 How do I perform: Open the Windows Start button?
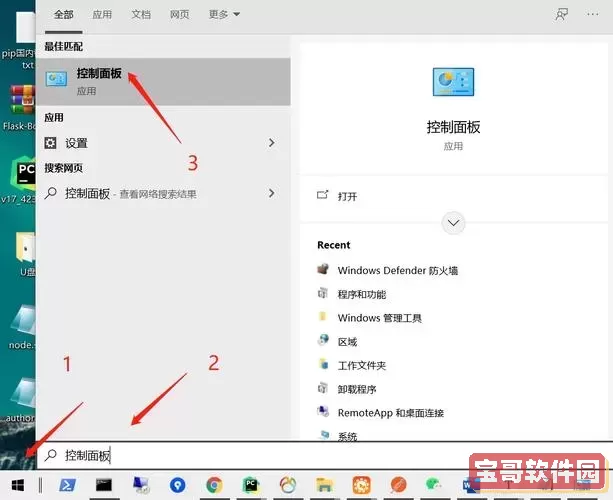click(18, 485)
